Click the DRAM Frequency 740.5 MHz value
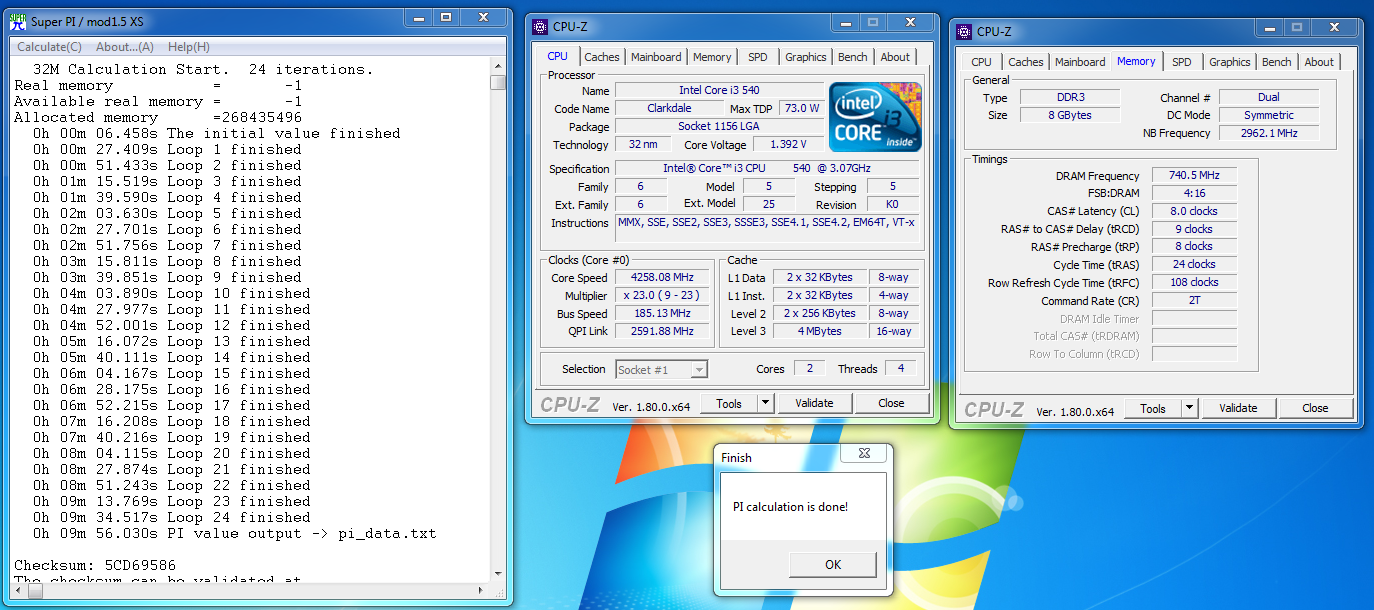The image size is (1374, 610). (1194, 175)
